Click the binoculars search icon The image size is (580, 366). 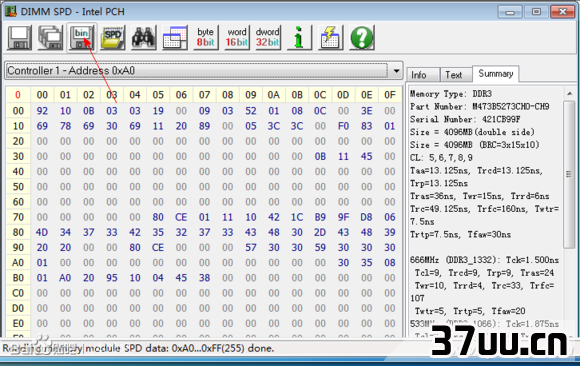[x=144, y=37]
